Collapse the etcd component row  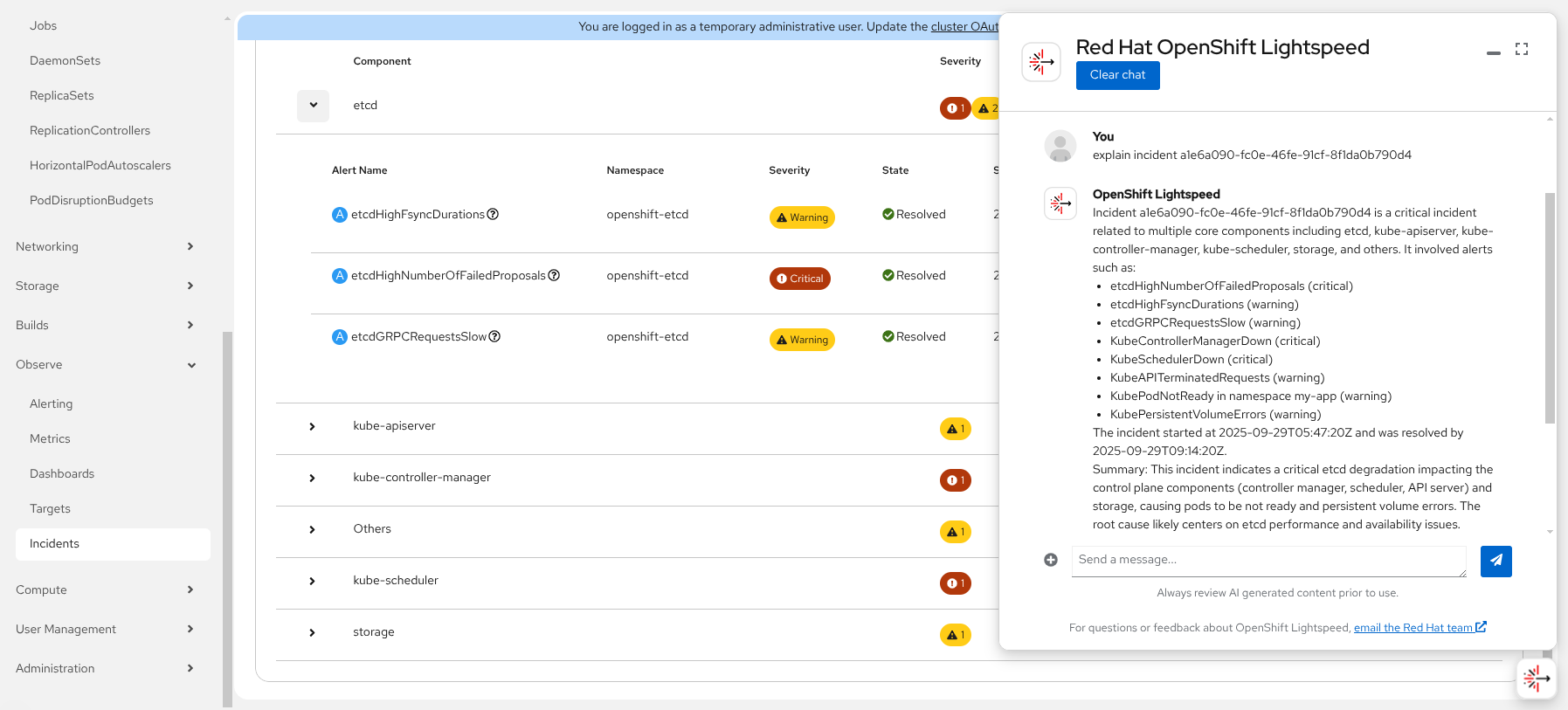click(x=313, y=106)
